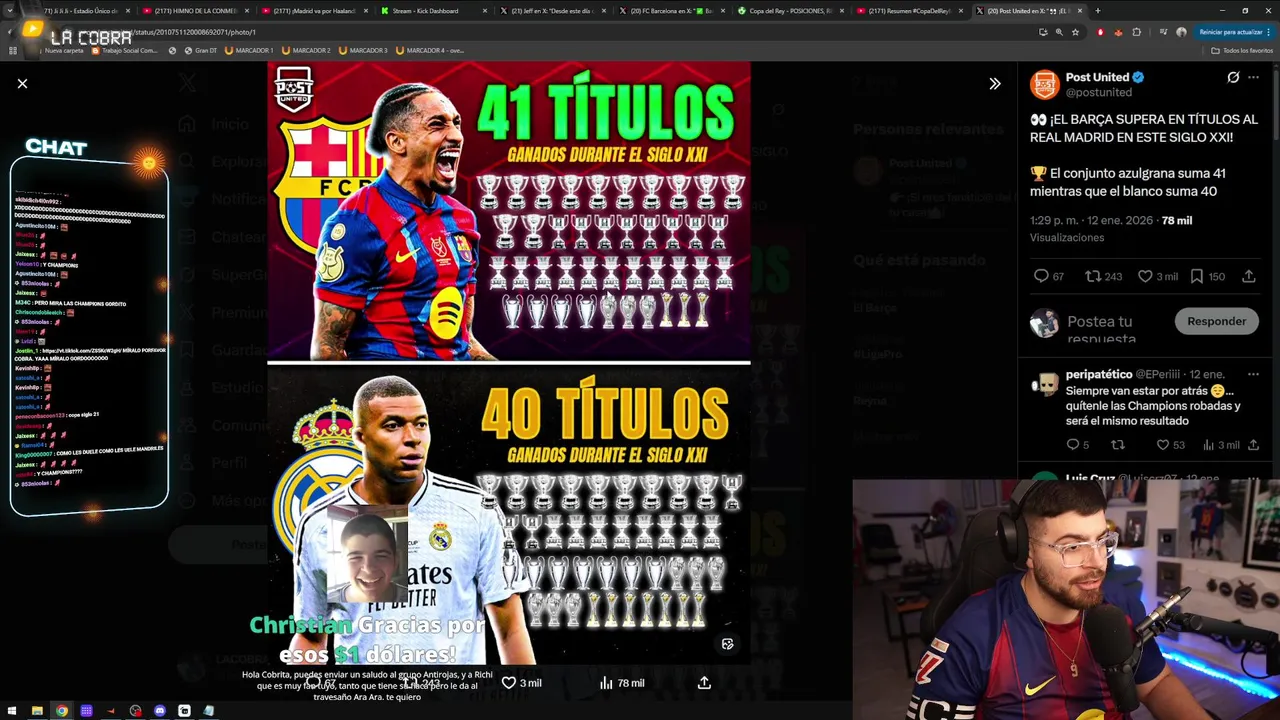Click the tweet timestamp 1:29 p. m.
Screen dimensions: 1280x720
pos(1093,220)
